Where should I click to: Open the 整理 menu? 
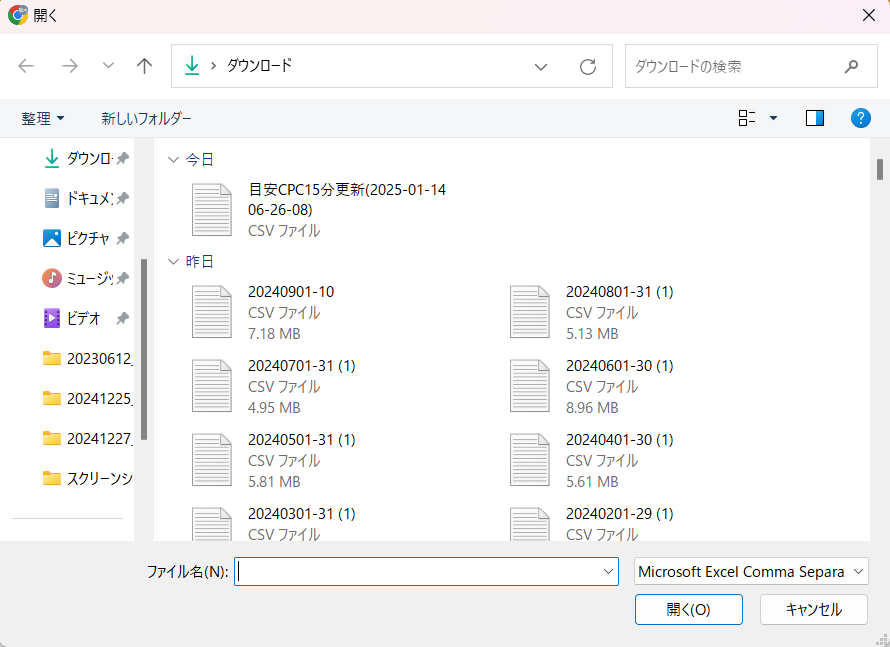click(x=43, y=118)
